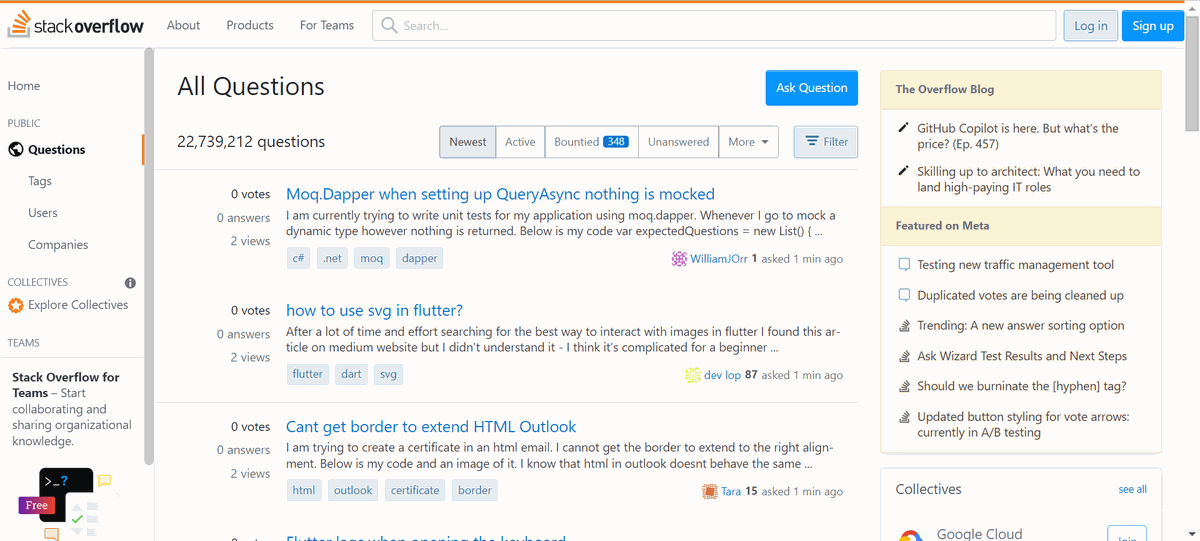Click the speech bubble icon beside Testing new traffic

tap(904, 265)
